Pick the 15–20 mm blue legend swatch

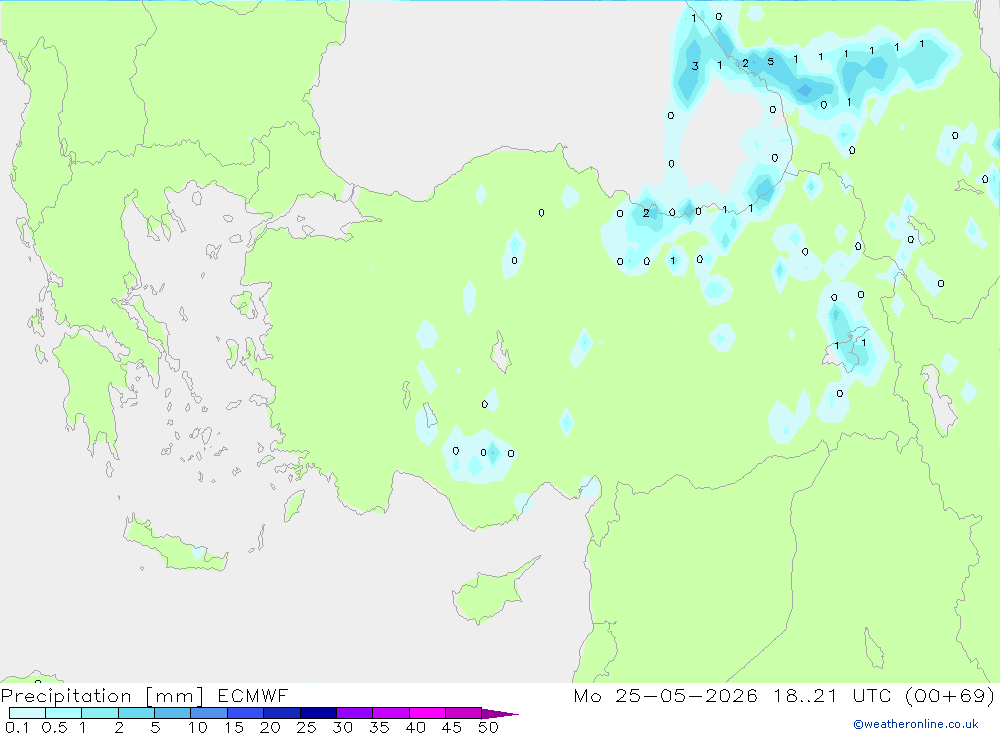(x=246, y=713)
